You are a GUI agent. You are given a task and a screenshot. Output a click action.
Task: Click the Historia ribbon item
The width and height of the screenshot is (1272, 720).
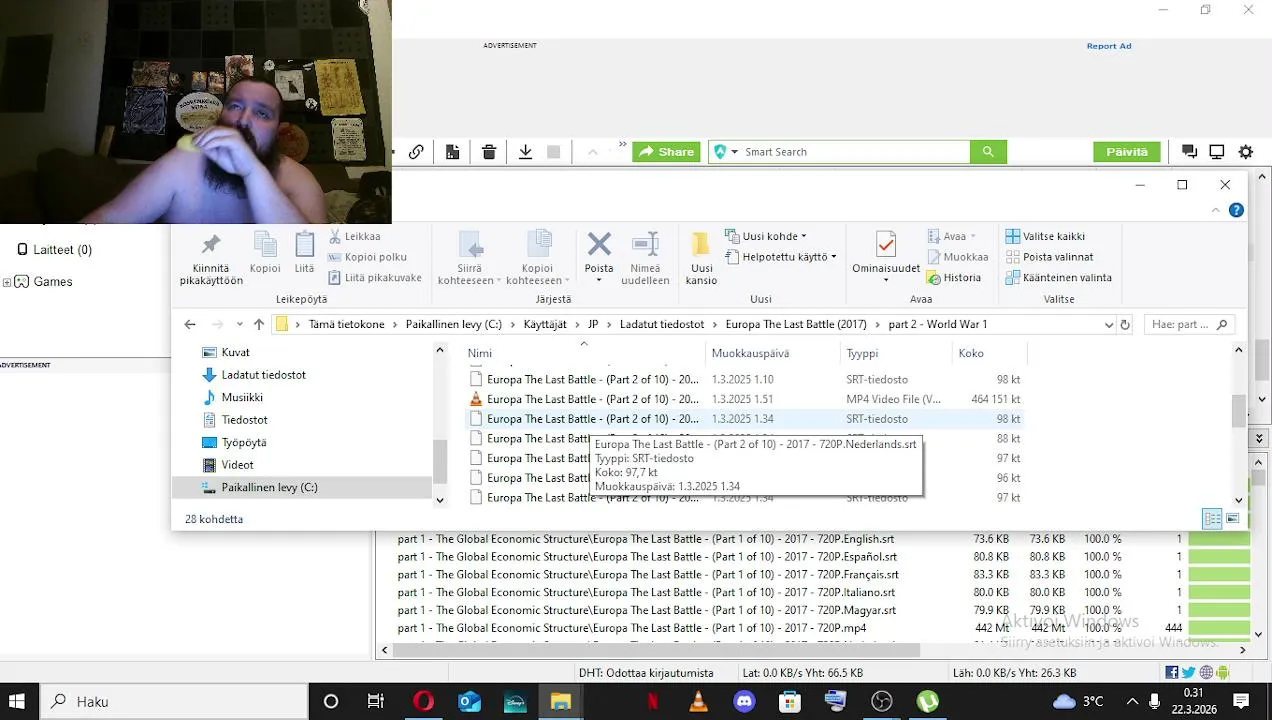[x=954, y=278]
